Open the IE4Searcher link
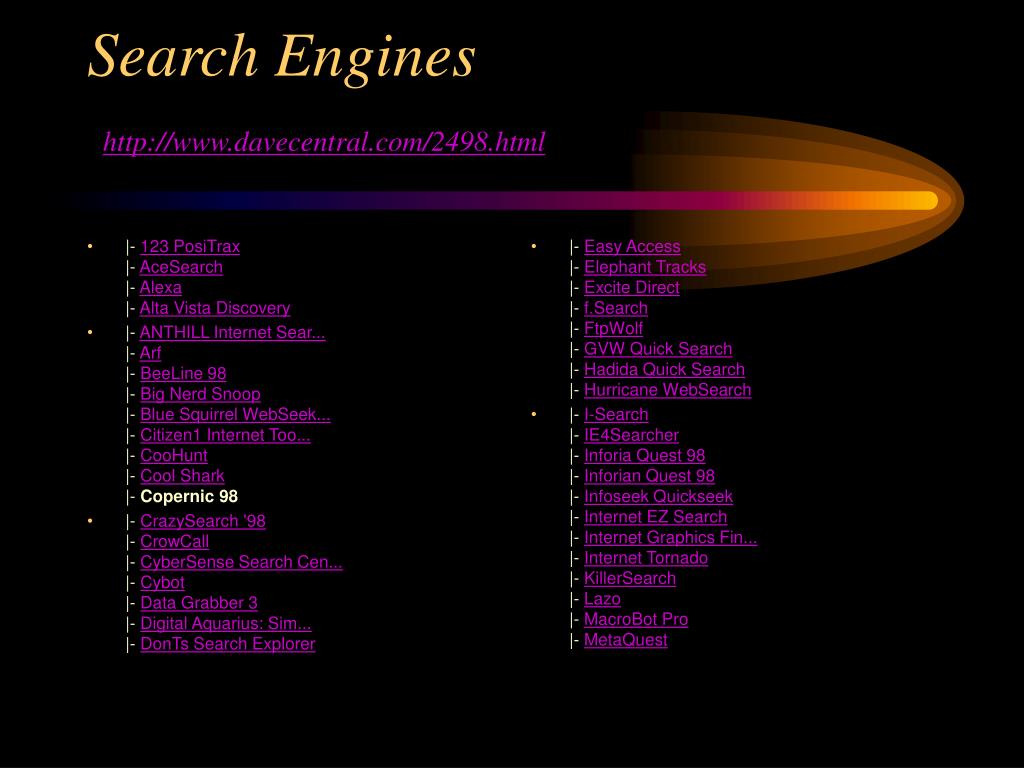This screenshot has height=768, width=1024. pos(631,435)
